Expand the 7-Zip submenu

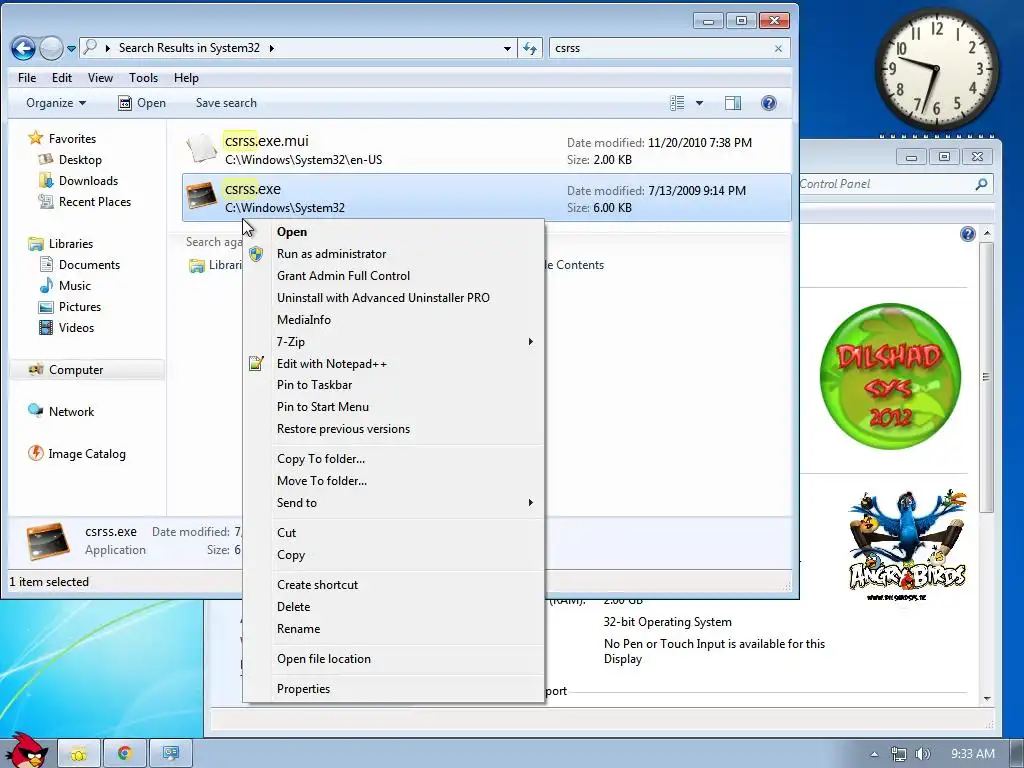[394, 342]
